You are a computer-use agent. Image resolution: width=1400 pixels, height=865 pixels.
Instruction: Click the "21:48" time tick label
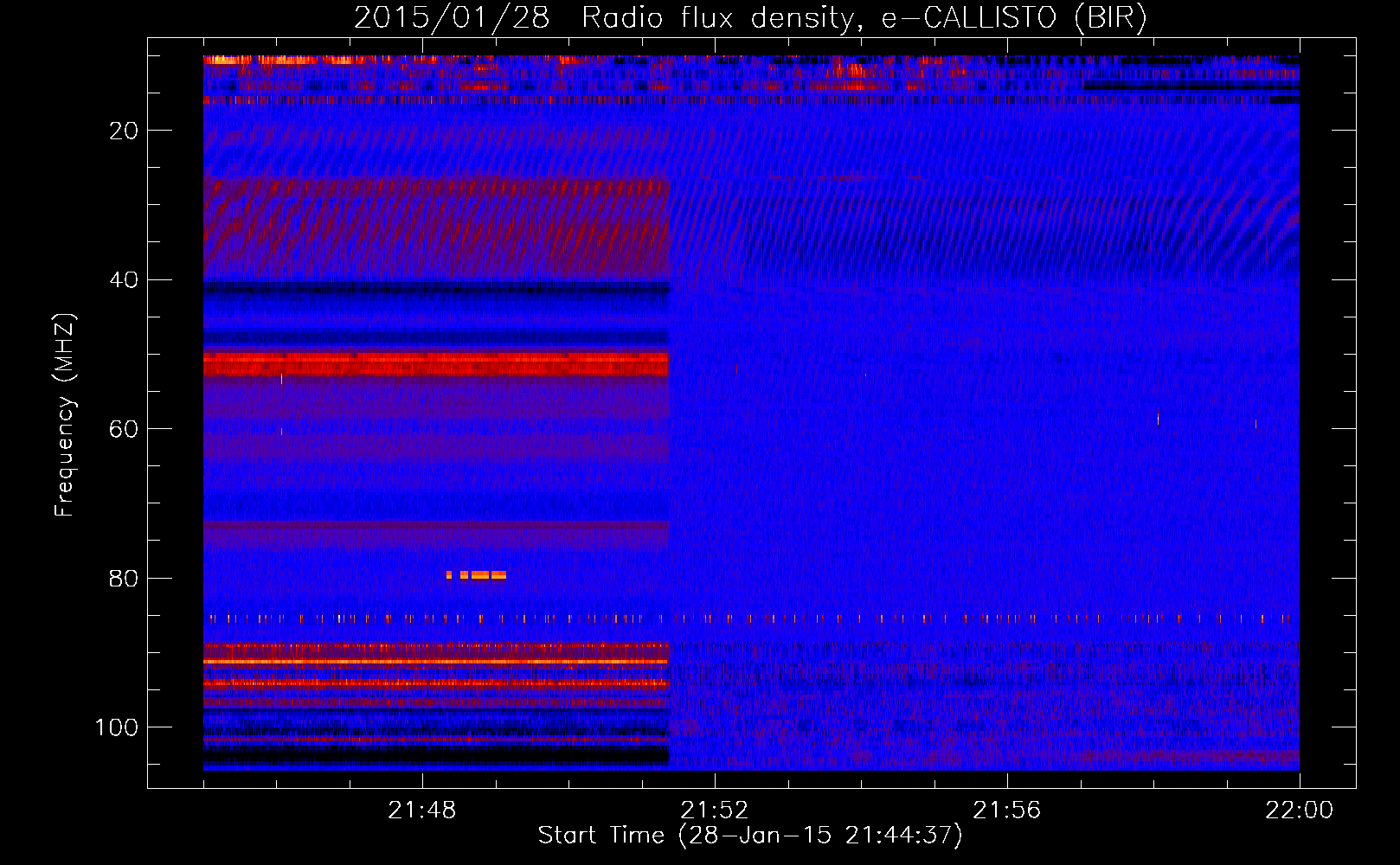tap(422, 811)
